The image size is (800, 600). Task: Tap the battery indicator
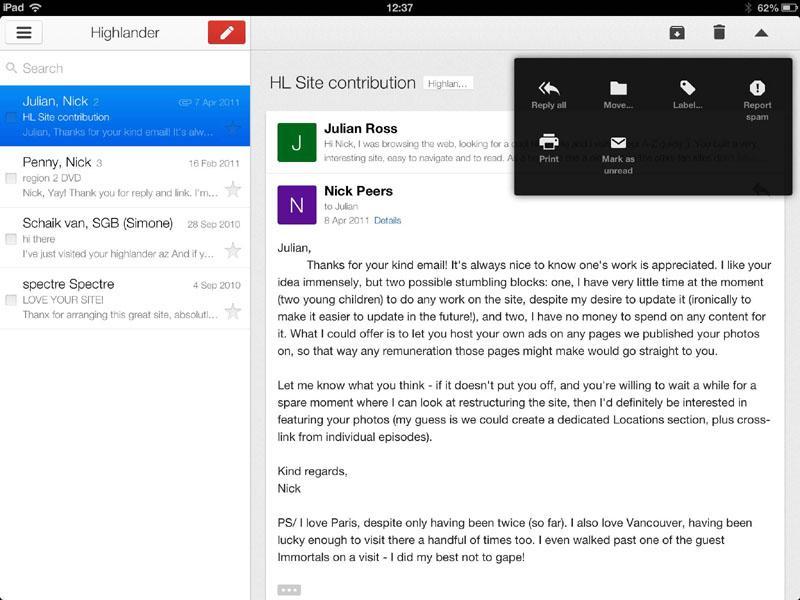tap(789, 8)
